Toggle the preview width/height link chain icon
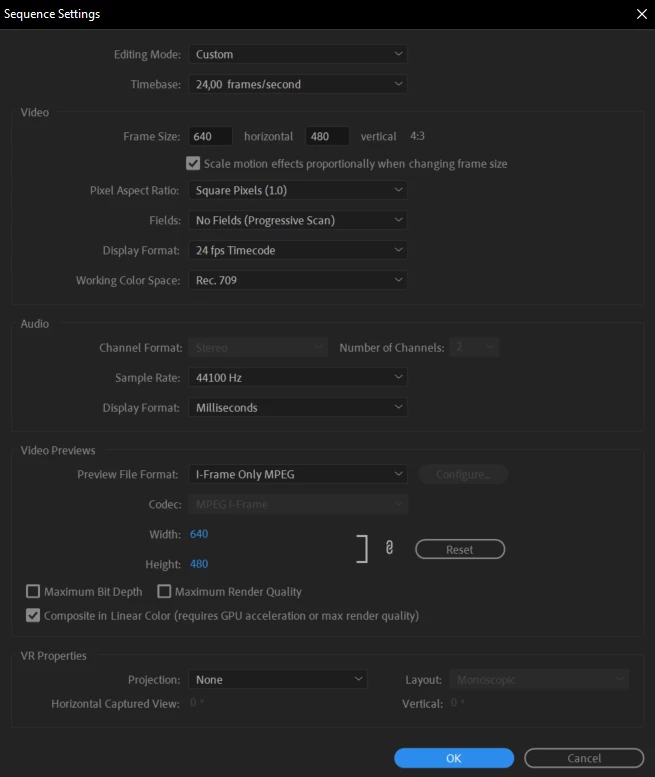This screenshot has width=655, height=777. point(389,548)
